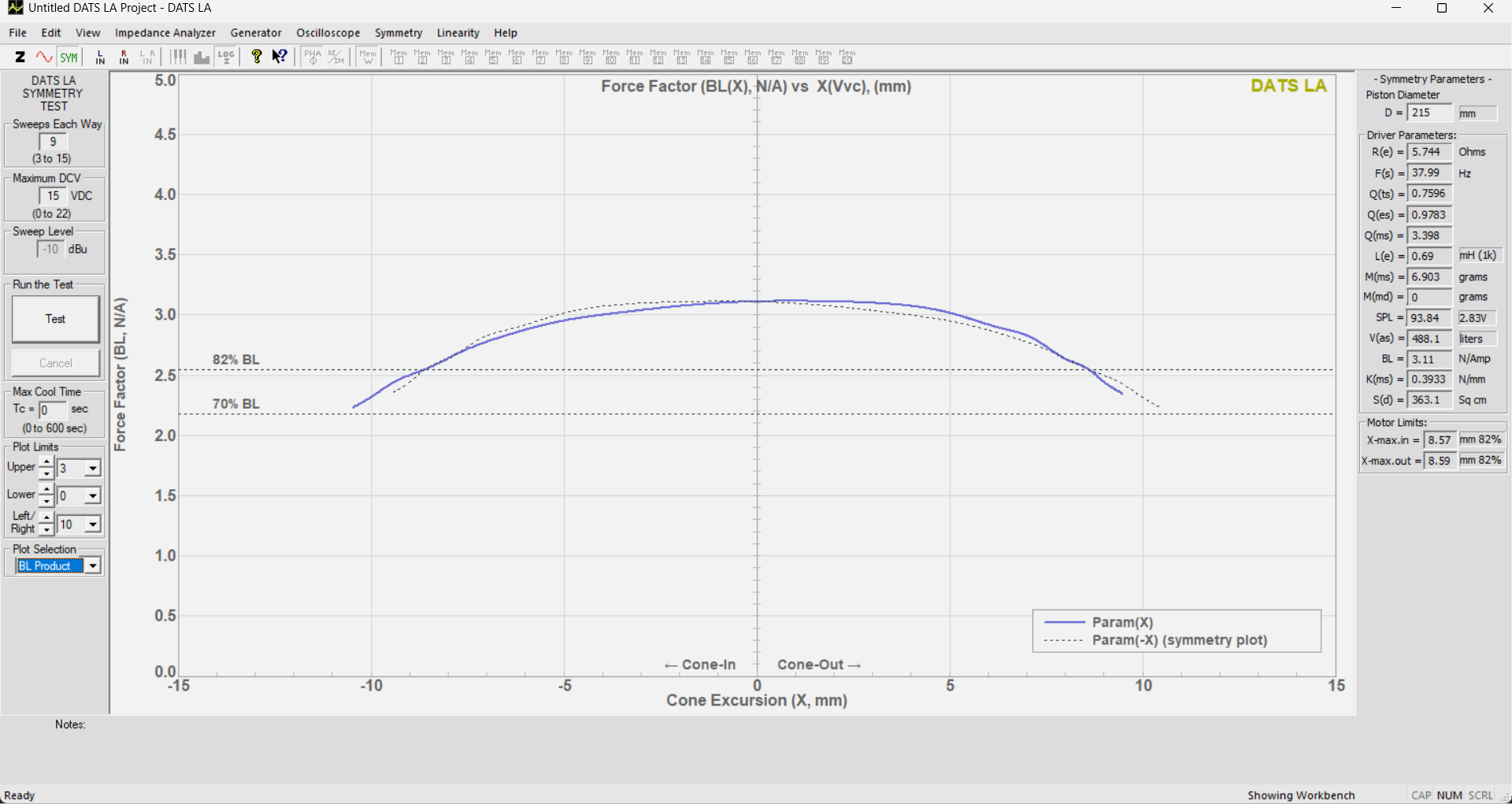Open the Plot Selection BL Product dropdown
1512x804 pixels.
(x=93, y=566)
